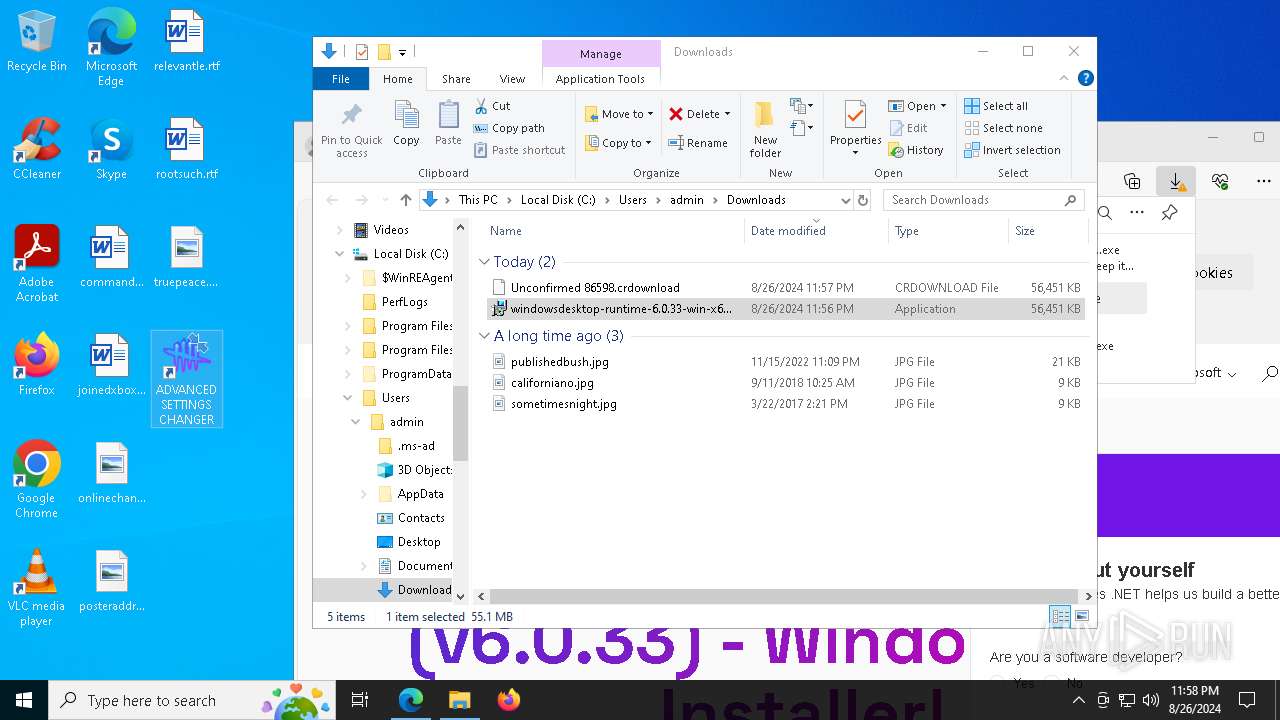Viewport: 1280px width, 720px height.
Task: Rename the selected file
Action: pyautogui.click(x=698, y=143)
